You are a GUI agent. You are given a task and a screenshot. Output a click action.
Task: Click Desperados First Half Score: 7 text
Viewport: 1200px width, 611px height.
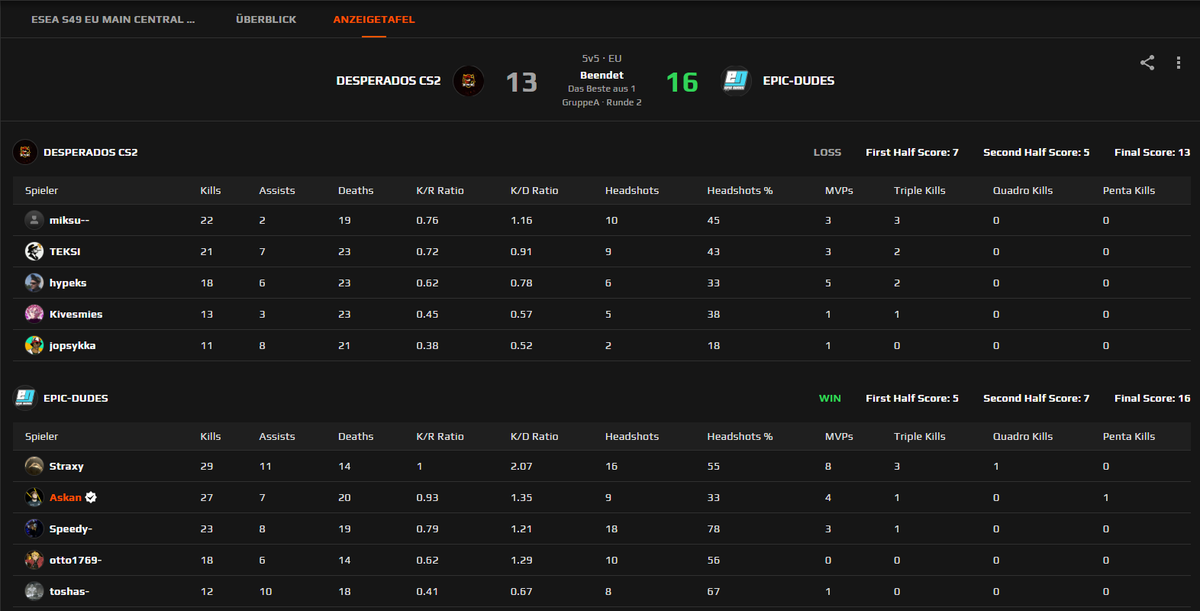(912, 153)
